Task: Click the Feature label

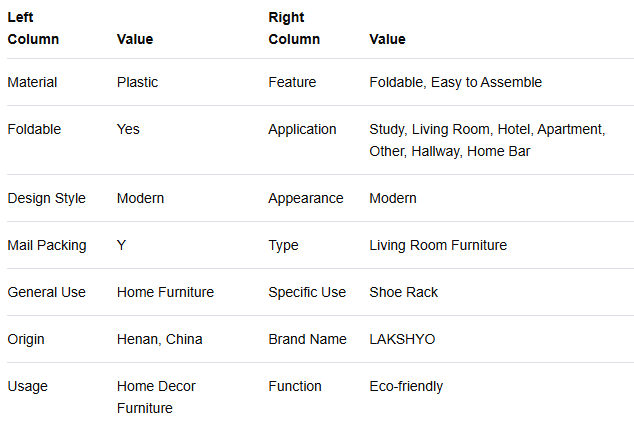Action: [x=292, y=82]
